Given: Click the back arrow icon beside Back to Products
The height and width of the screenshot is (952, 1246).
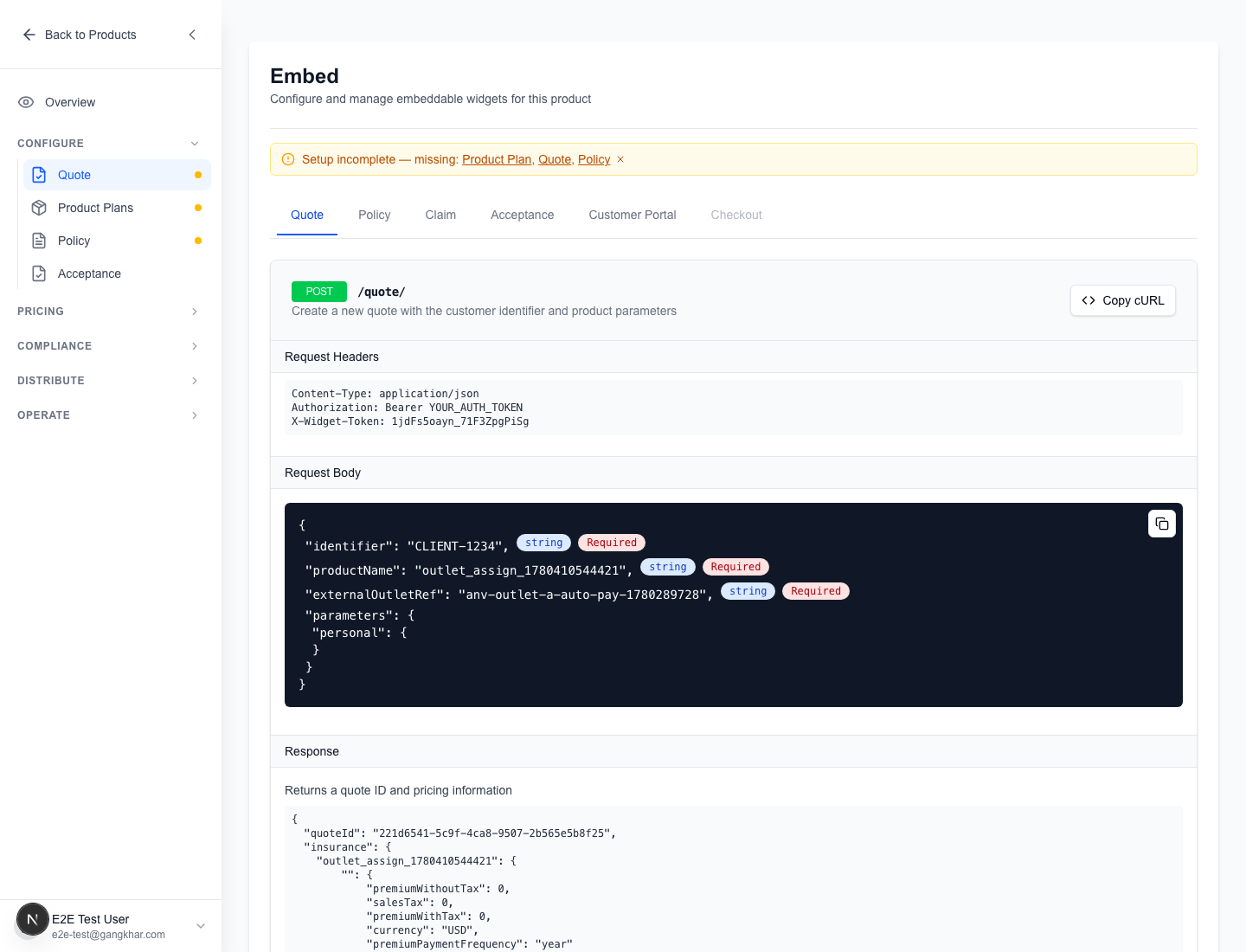Looking at the screenshot, I should (x=29, y=35).
